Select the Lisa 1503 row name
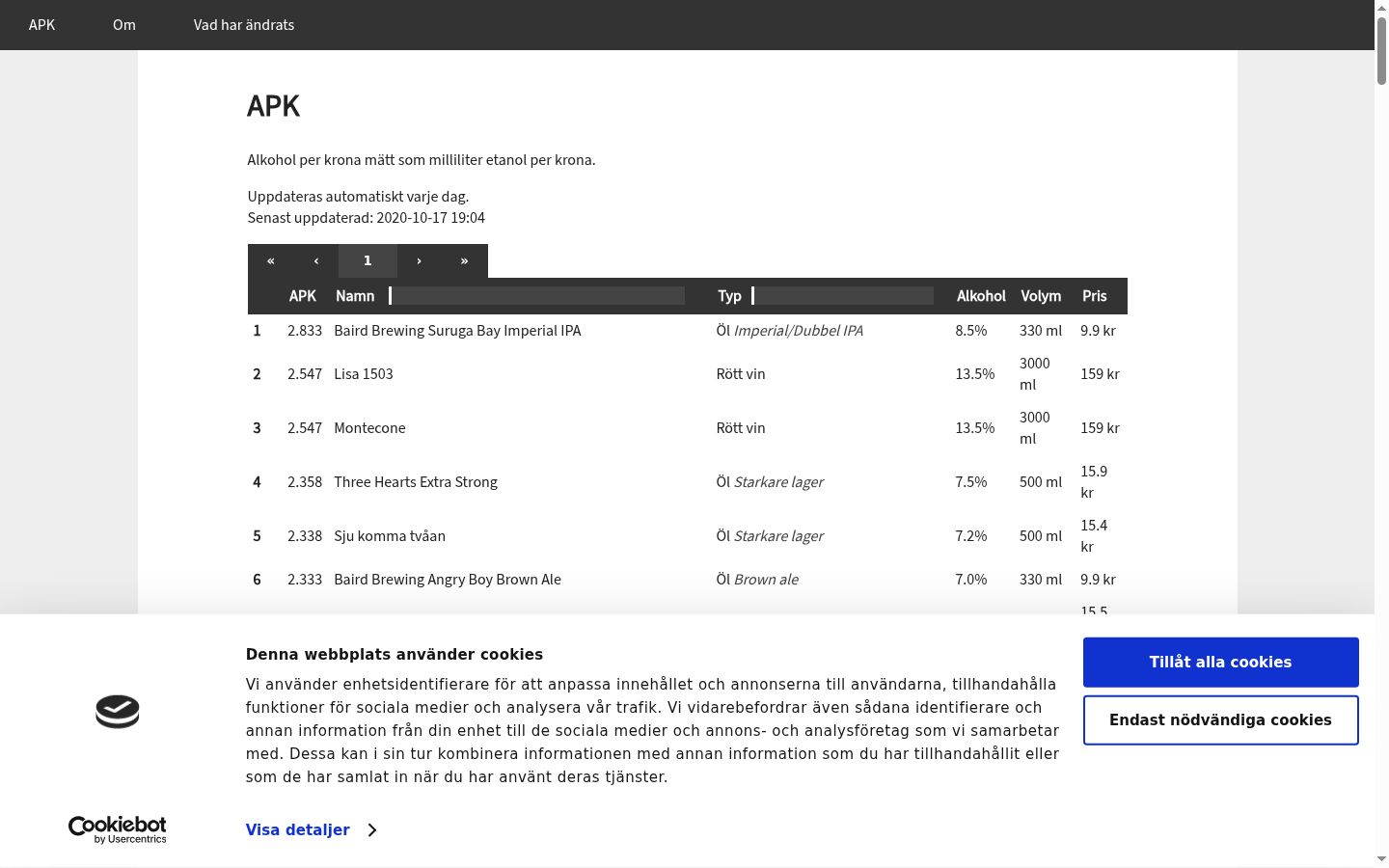Screen dimensions: 1389x868 pos(364,374)
